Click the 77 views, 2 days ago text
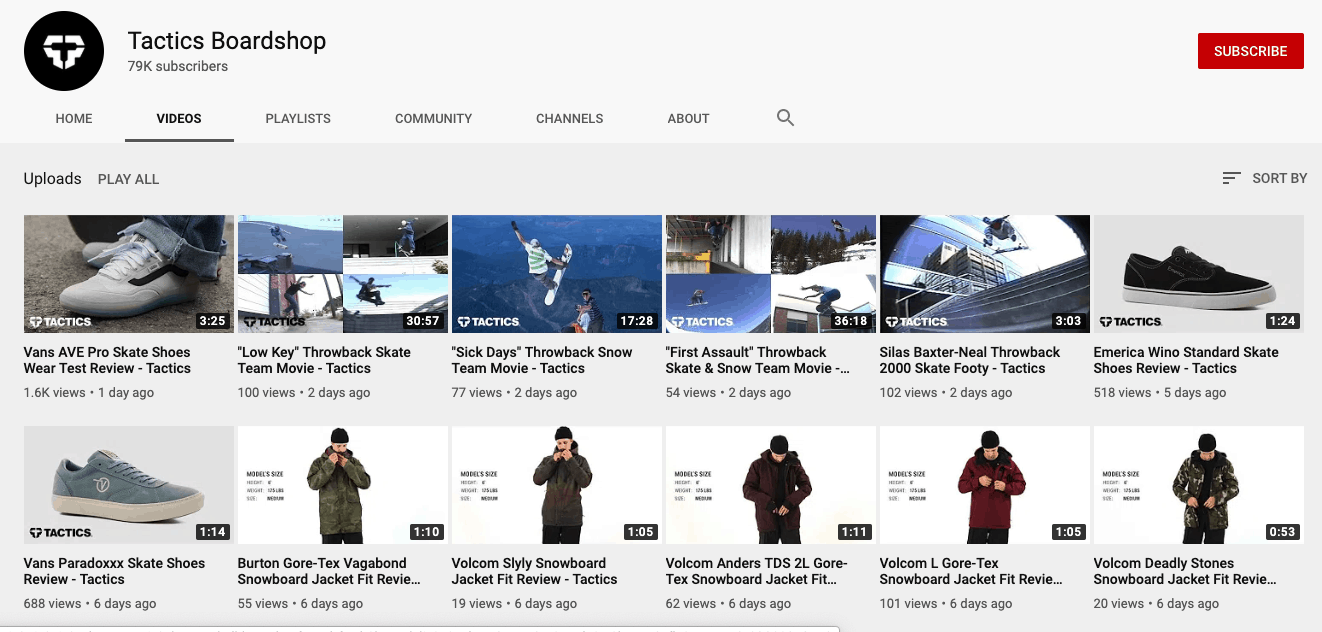Screen dimensions: 1322x632 tap(514, 393)
